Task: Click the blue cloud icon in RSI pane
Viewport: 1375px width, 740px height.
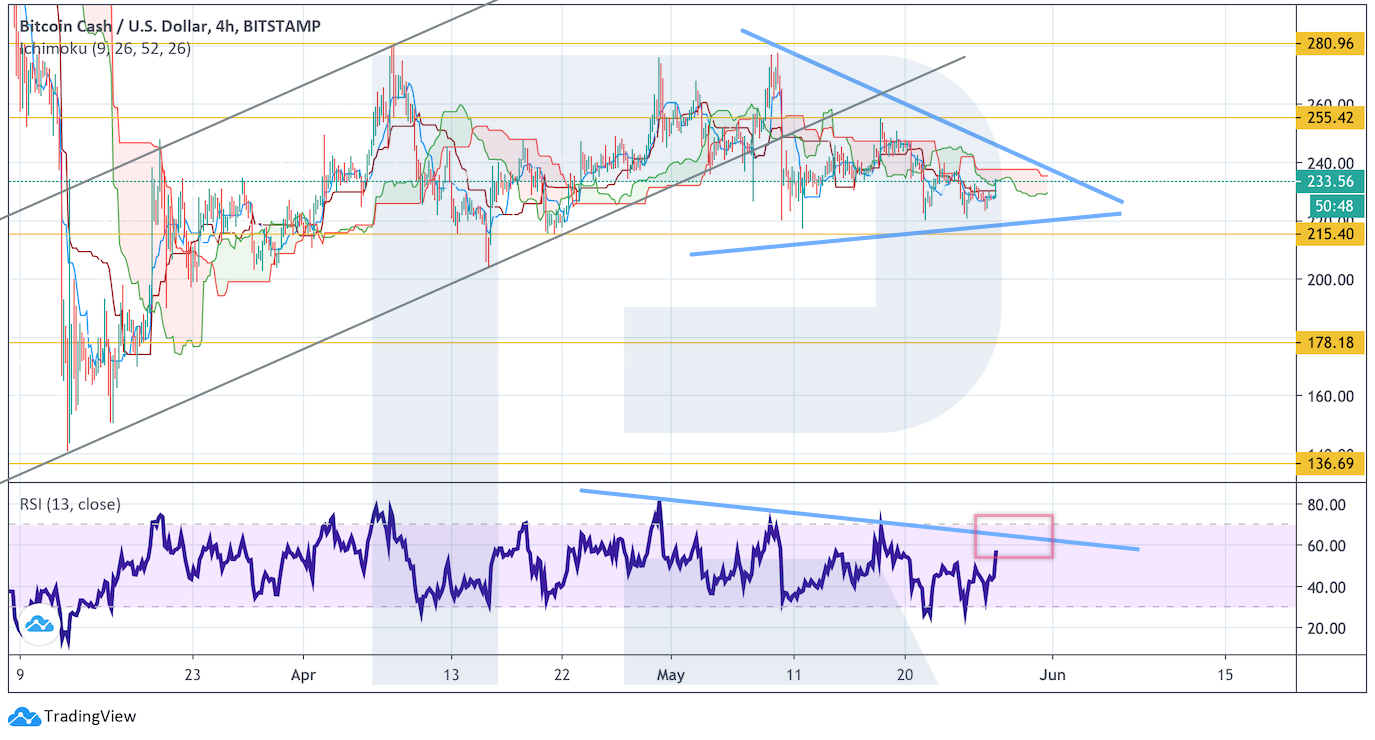Action: click(39, 624)
